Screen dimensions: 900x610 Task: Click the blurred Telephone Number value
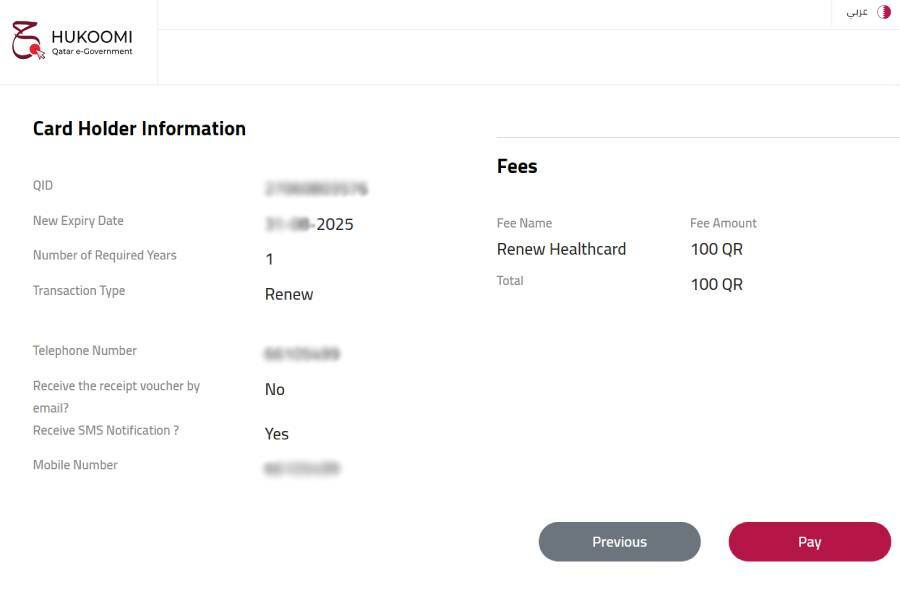(302, 353)
